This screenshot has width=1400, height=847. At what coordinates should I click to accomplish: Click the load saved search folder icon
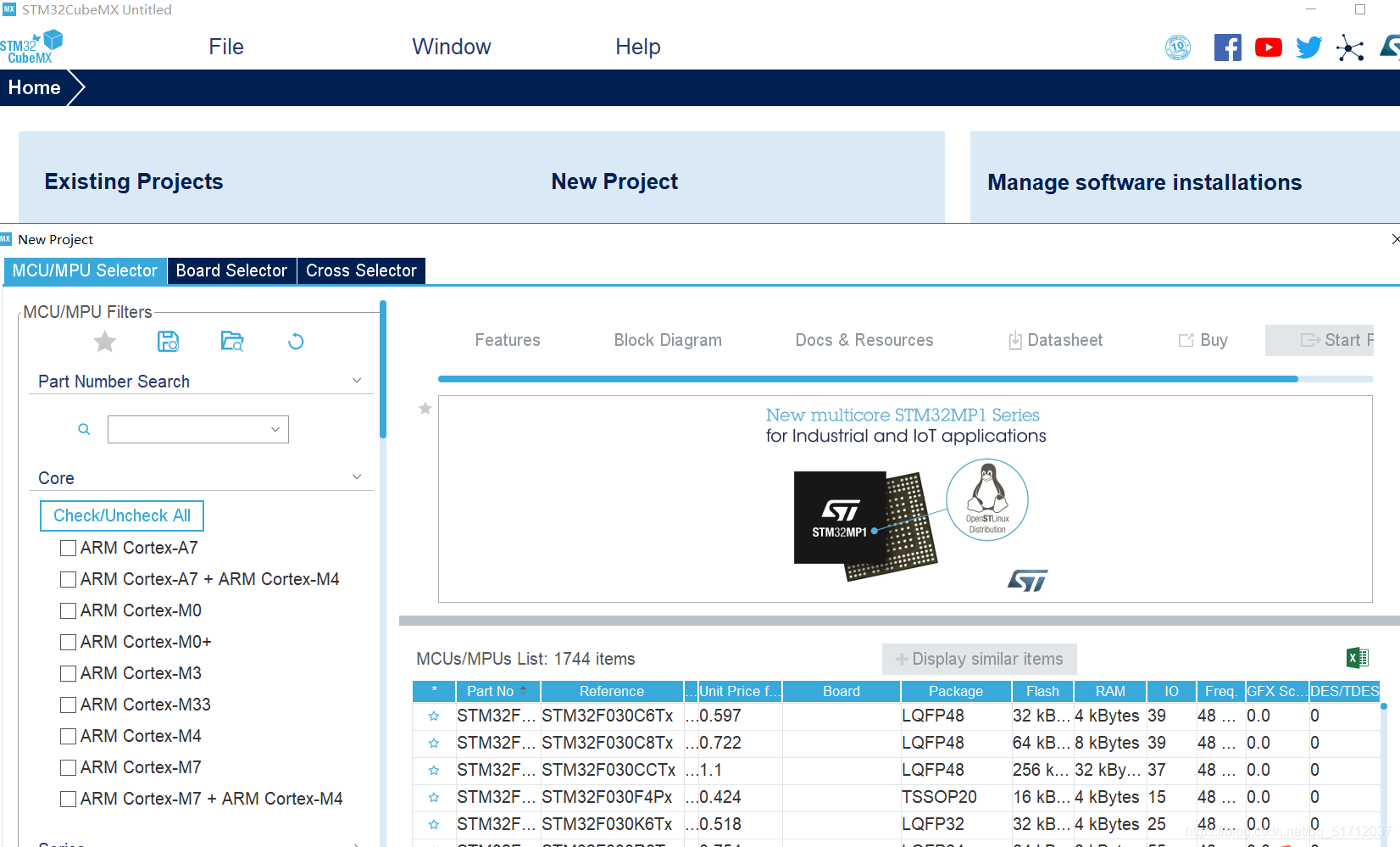232,342
